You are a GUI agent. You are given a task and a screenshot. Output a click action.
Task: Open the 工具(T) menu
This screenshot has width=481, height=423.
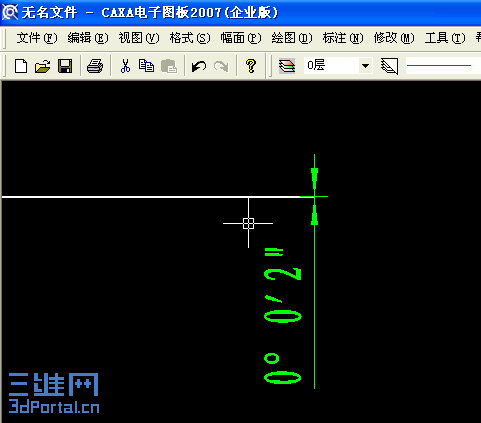coord(445,38)
